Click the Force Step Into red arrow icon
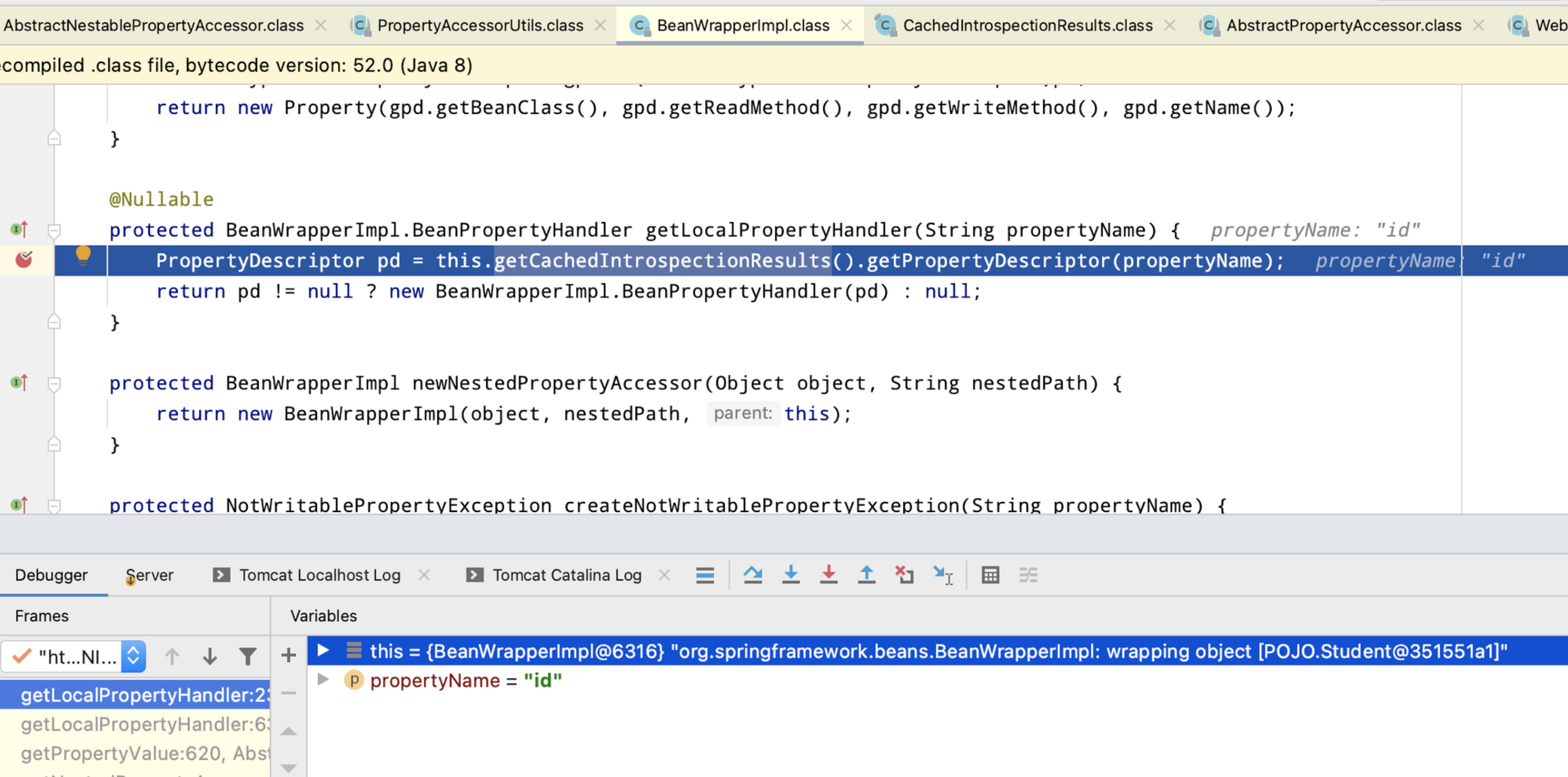 click(x=829, y=574)
